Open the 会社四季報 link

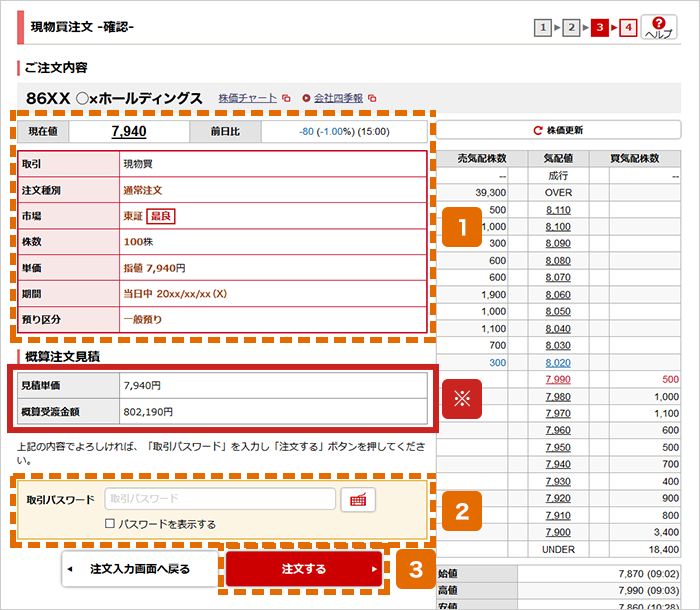338,98
